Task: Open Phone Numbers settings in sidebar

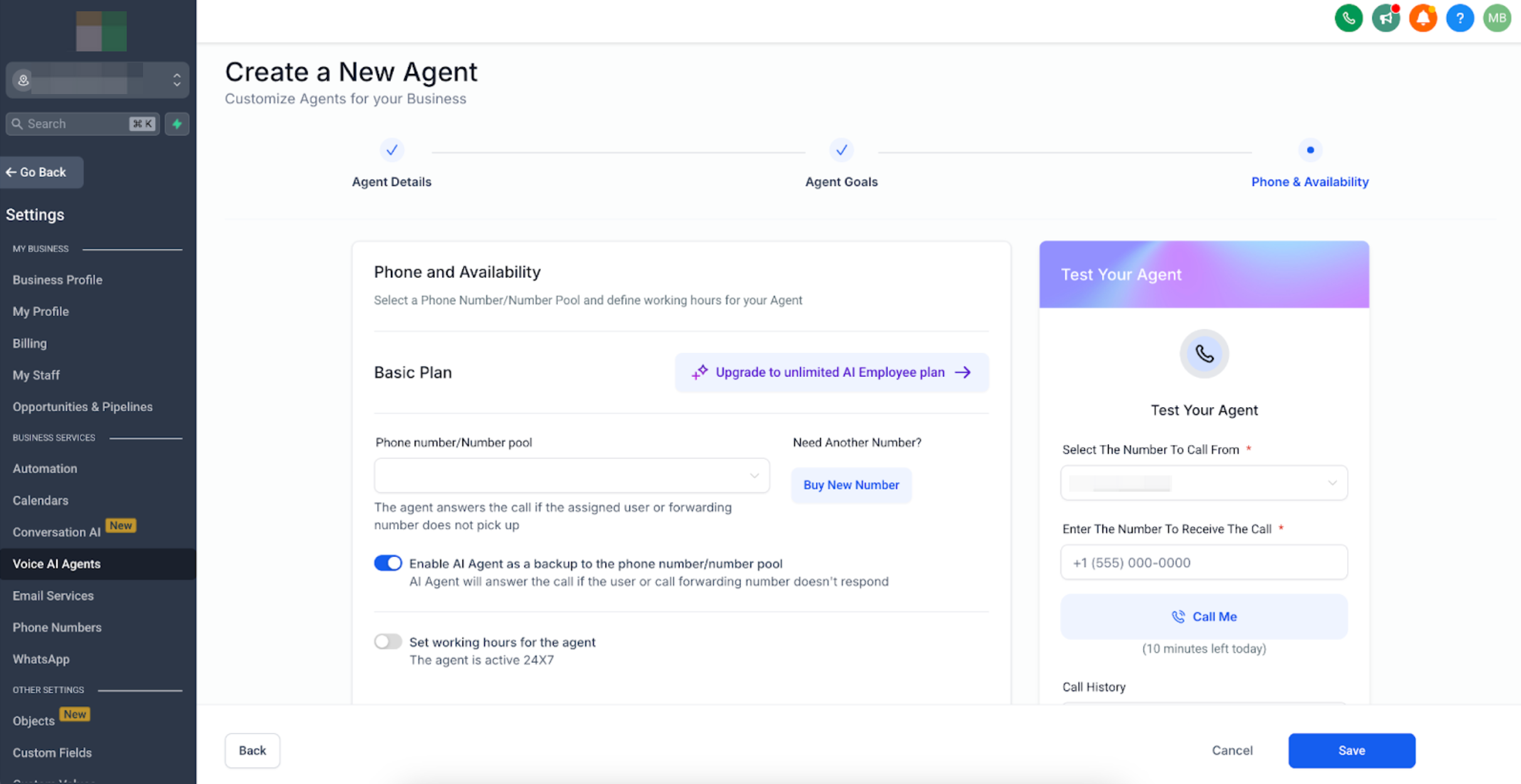Action: (x=57, y=627)
